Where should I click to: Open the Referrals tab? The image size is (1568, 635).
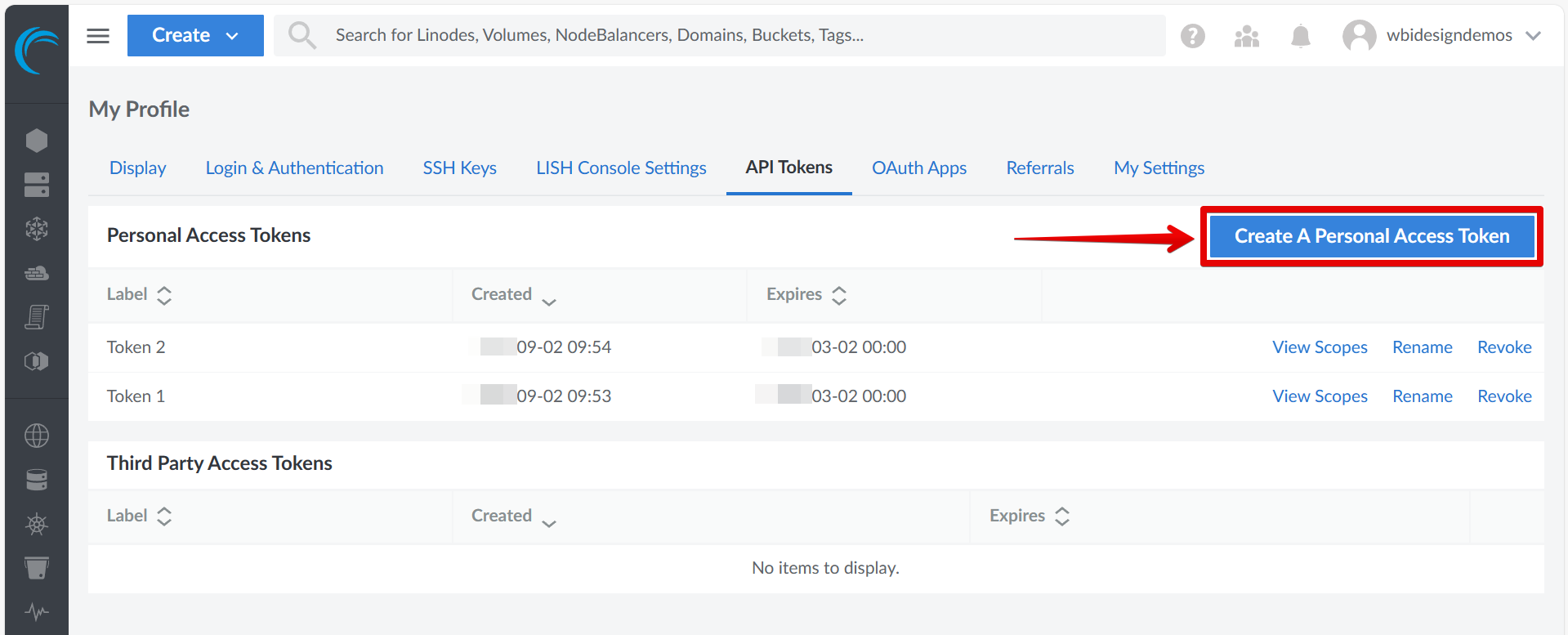[x=1040, y=168]
